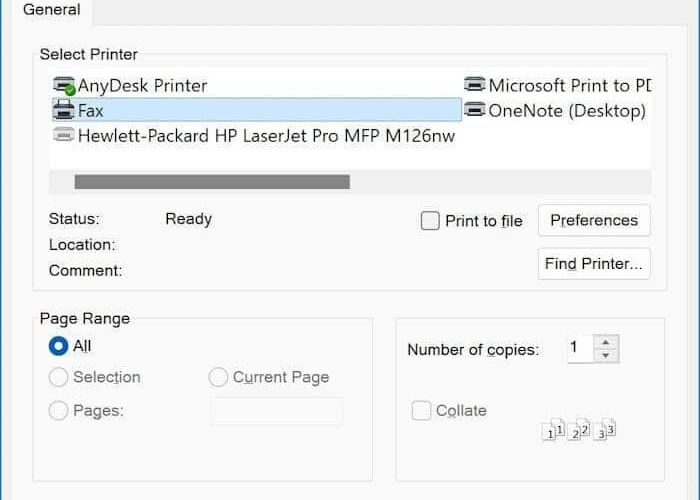
Task: Select the AnyDesk Printer icon
Action: pos(64,86)
